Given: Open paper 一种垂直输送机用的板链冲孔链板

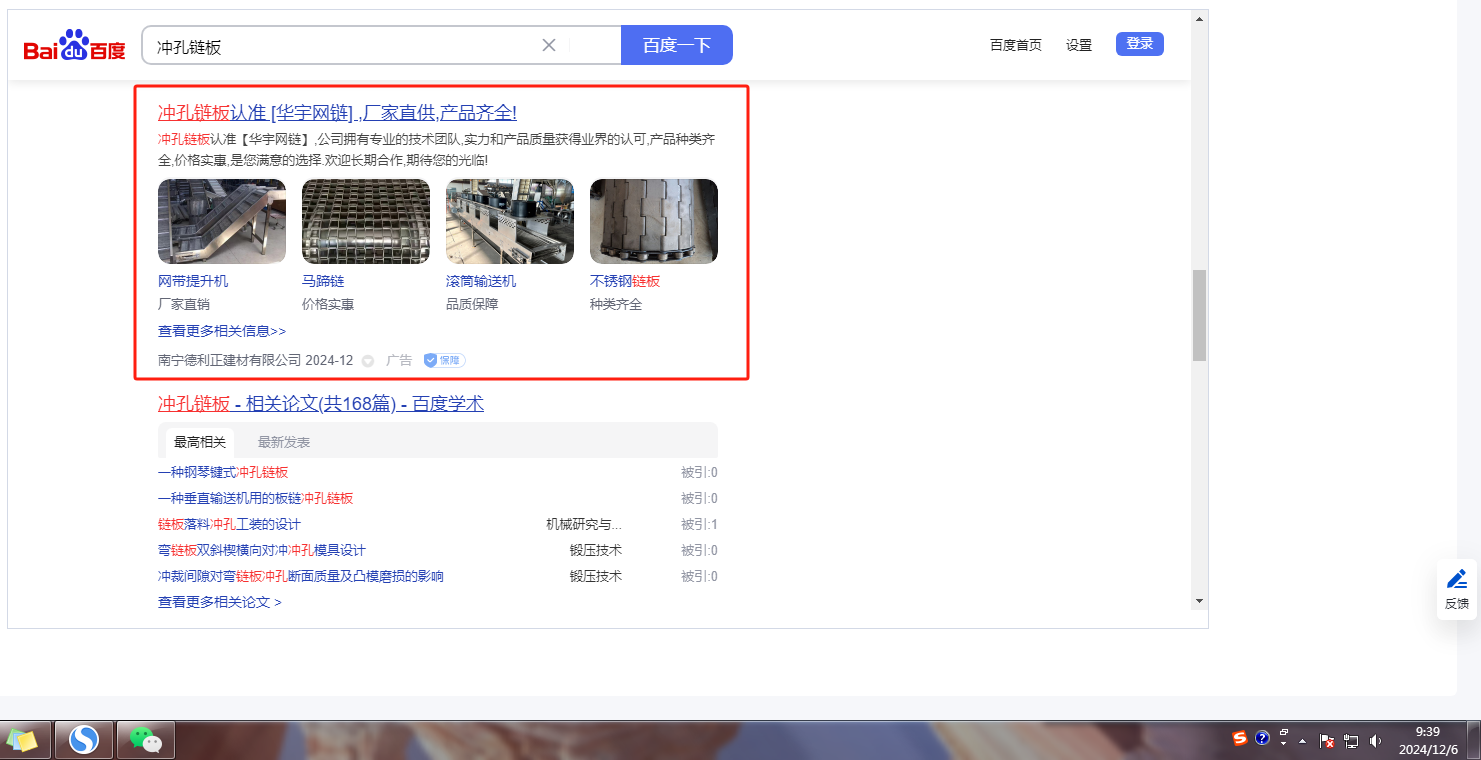Looking at the screenshot, I should click(256, 498).
